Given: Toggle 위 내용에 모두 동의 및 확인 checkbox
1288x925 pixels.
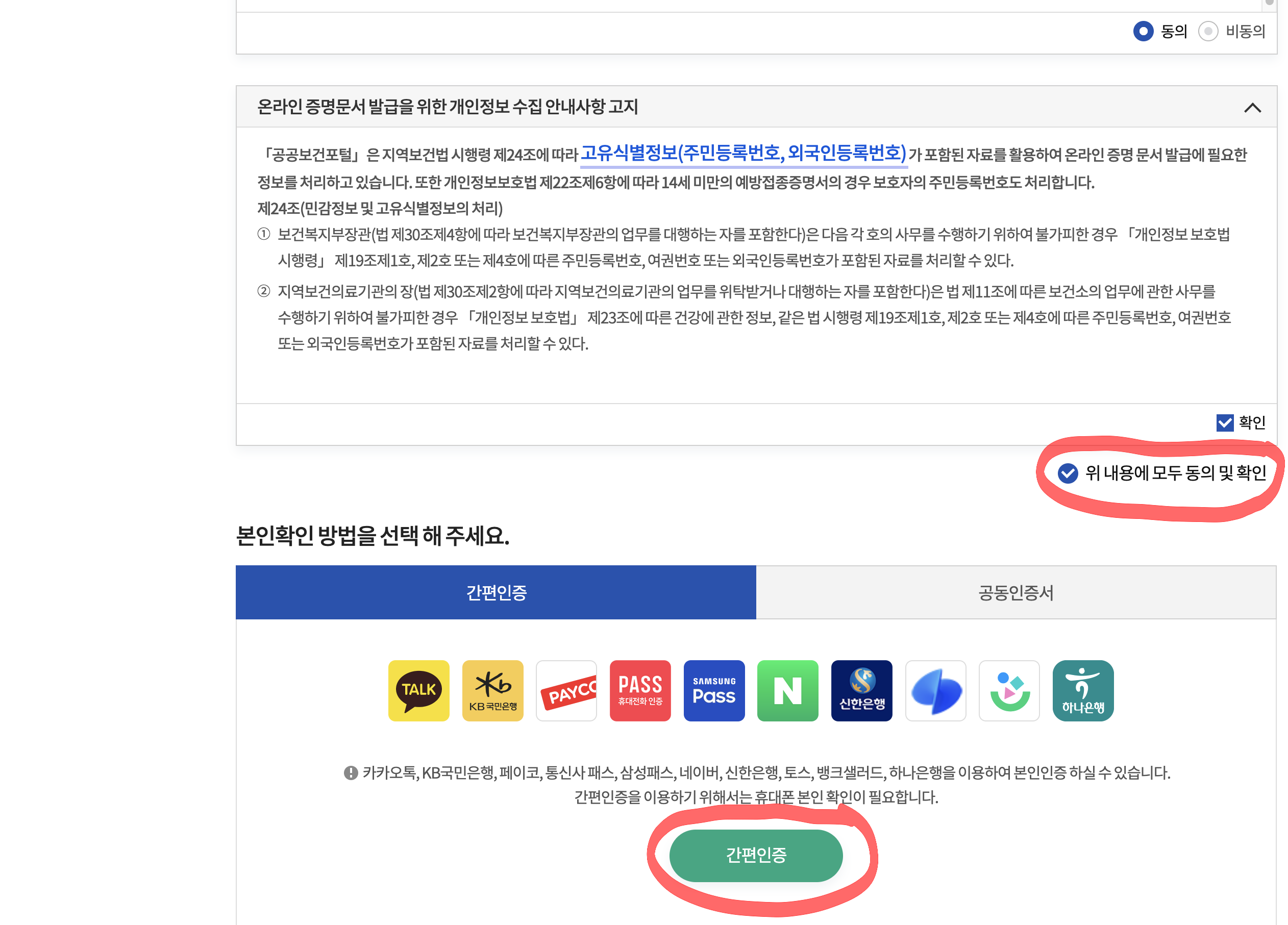Looking at the screenshot, I should (x=1068, y=472).
